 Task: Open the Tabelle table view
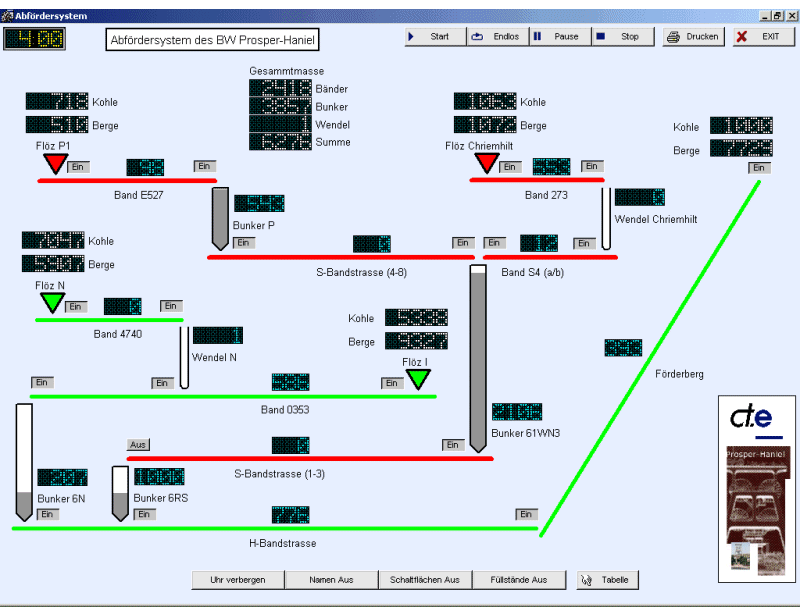click(x=607, y=580)
